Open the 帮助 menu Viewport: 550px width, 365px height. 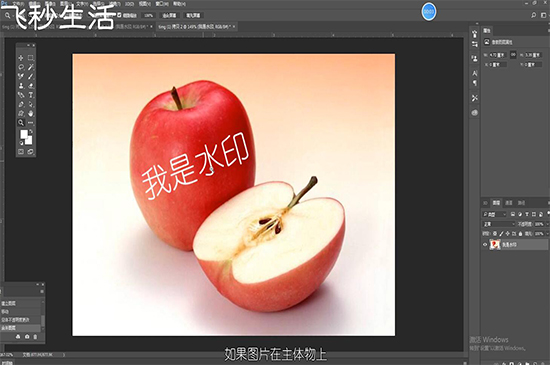[179, 4]
